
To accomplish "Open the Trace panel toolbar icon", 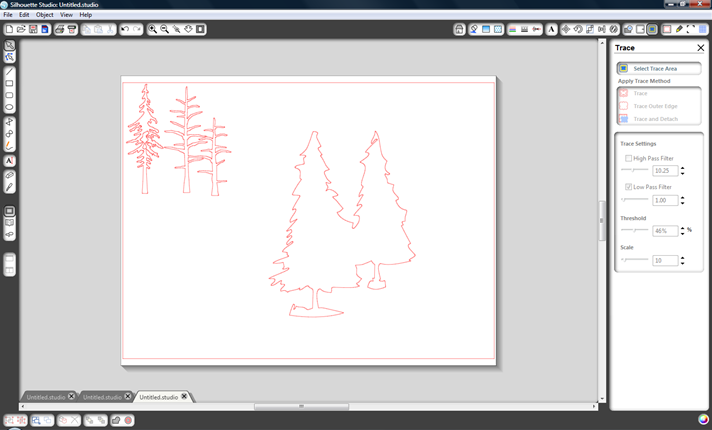I will coord(652,29).
